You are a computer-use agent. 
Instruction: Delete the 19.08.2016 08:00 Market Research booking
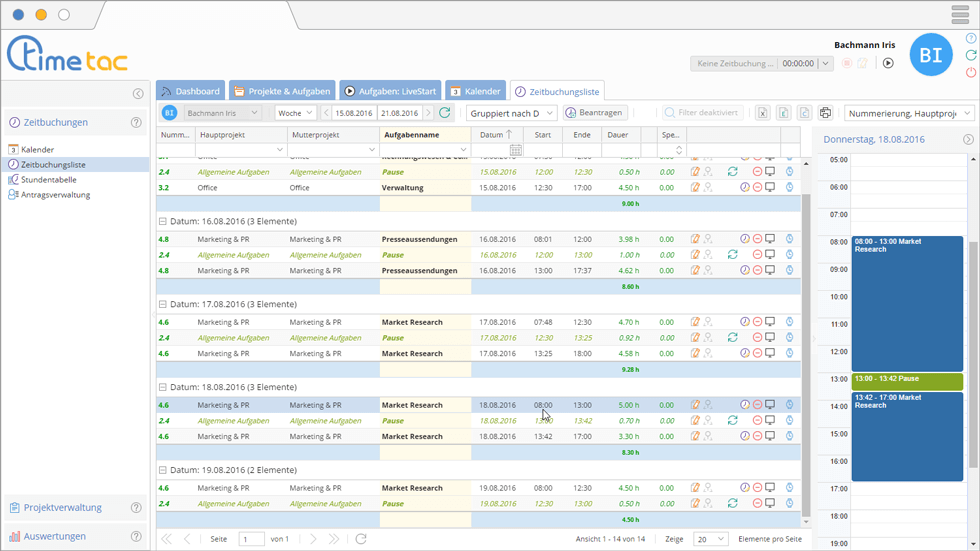(x=757, y=488)
